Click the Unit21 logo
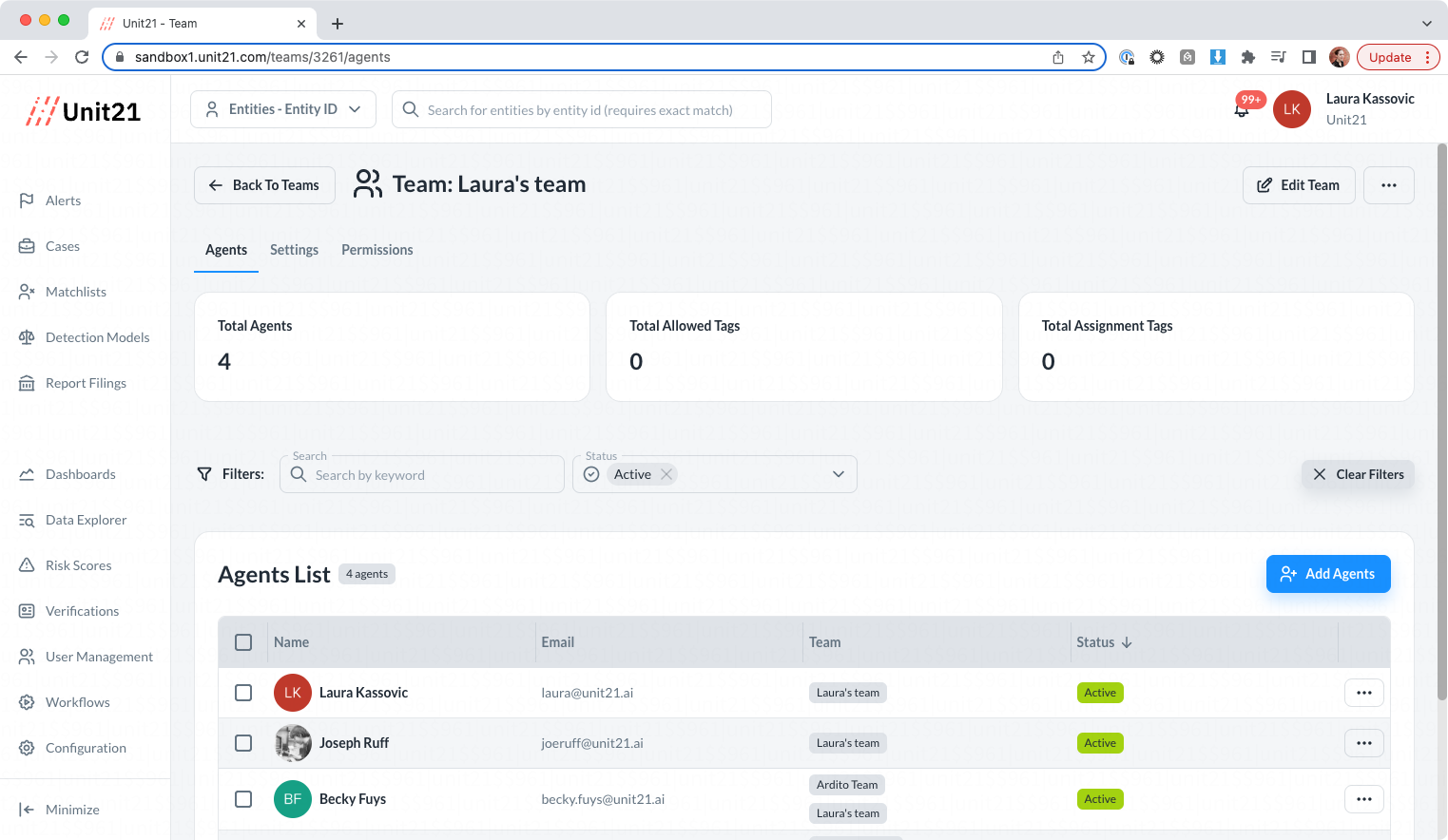Image resolution: width=1448 pixels, height=840 pixels. (84, 111)
